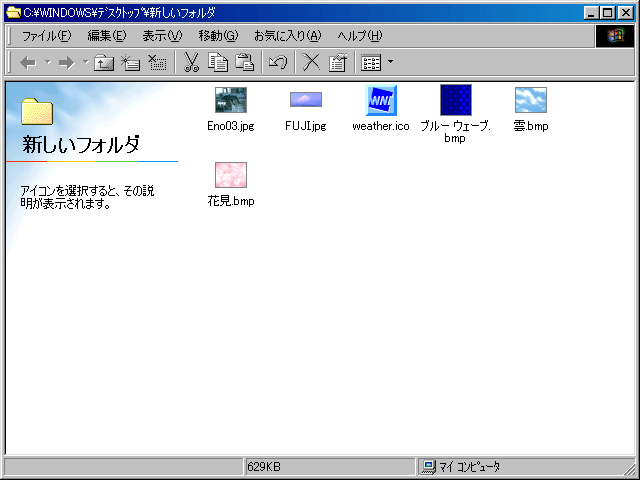
Task: Open the 移動(G) menu
Action: pyautogui.click(x=218, y=36)
